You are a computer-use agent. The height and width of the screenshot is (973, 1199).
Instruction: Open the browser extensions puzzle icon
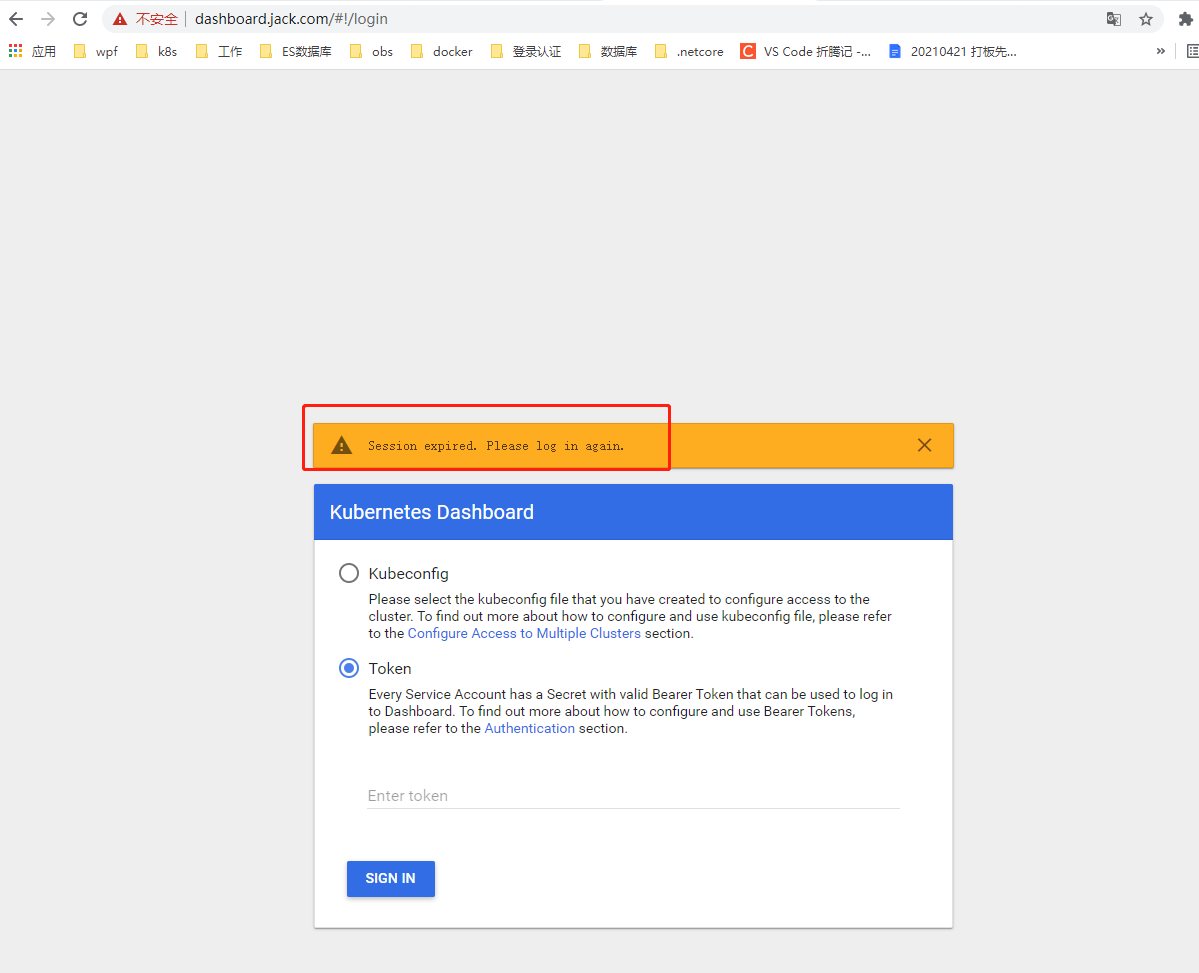click(1185, 19)
